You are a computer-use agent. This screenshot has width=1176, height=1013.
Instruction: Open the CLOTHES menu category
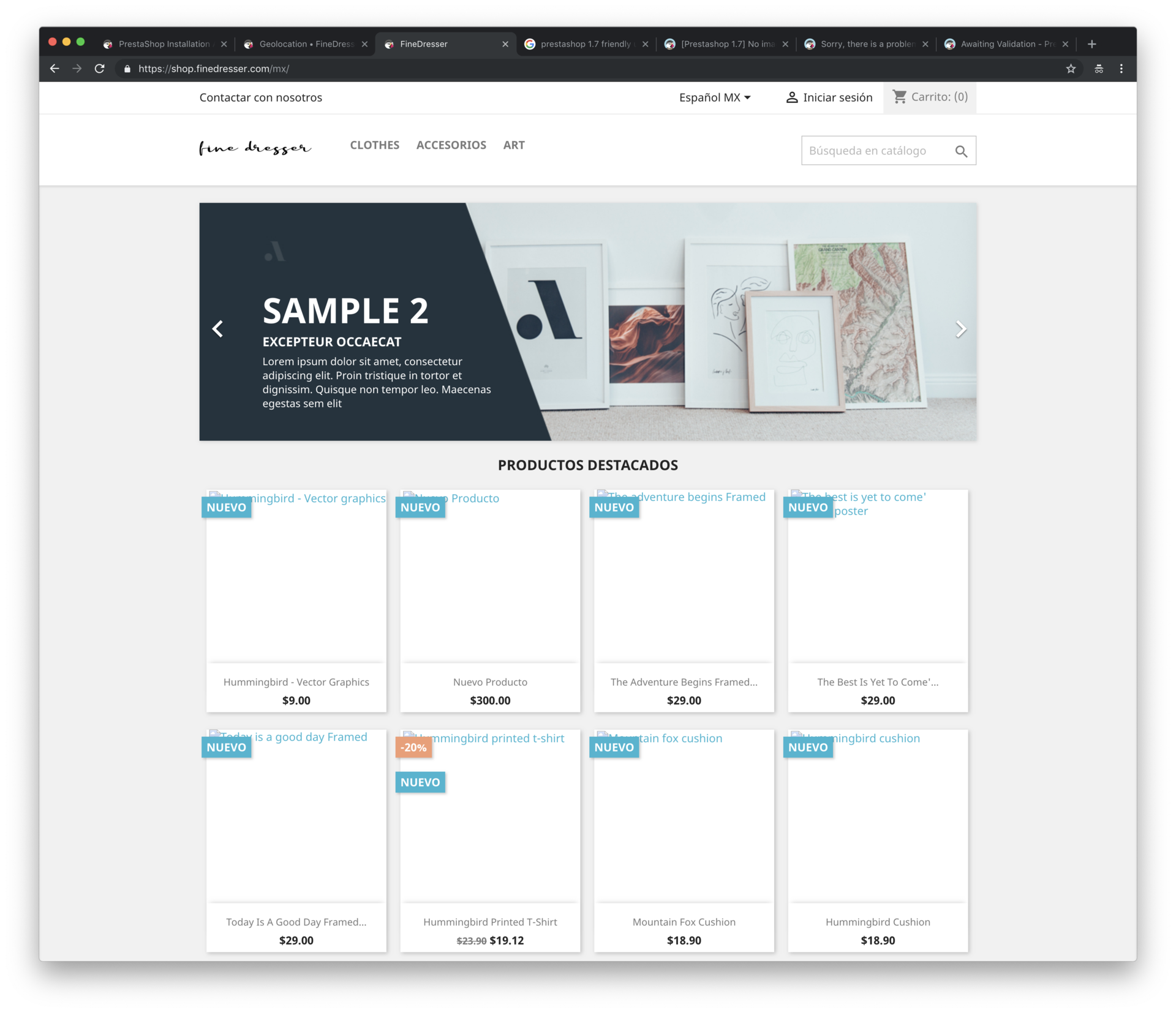point(374,145)
